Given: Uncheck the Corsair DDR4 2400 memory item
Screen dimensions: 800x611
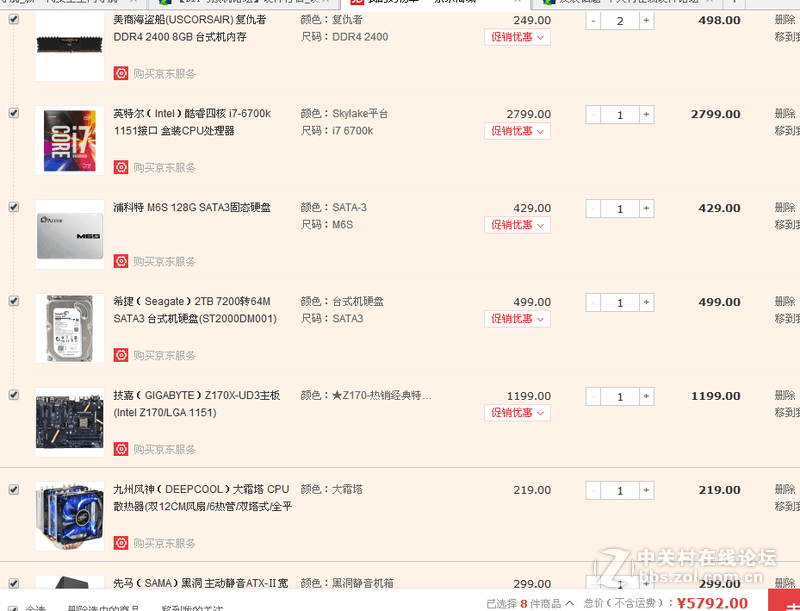Looking at the screenshot, I should pyautogui.click(x=14, y=19).
